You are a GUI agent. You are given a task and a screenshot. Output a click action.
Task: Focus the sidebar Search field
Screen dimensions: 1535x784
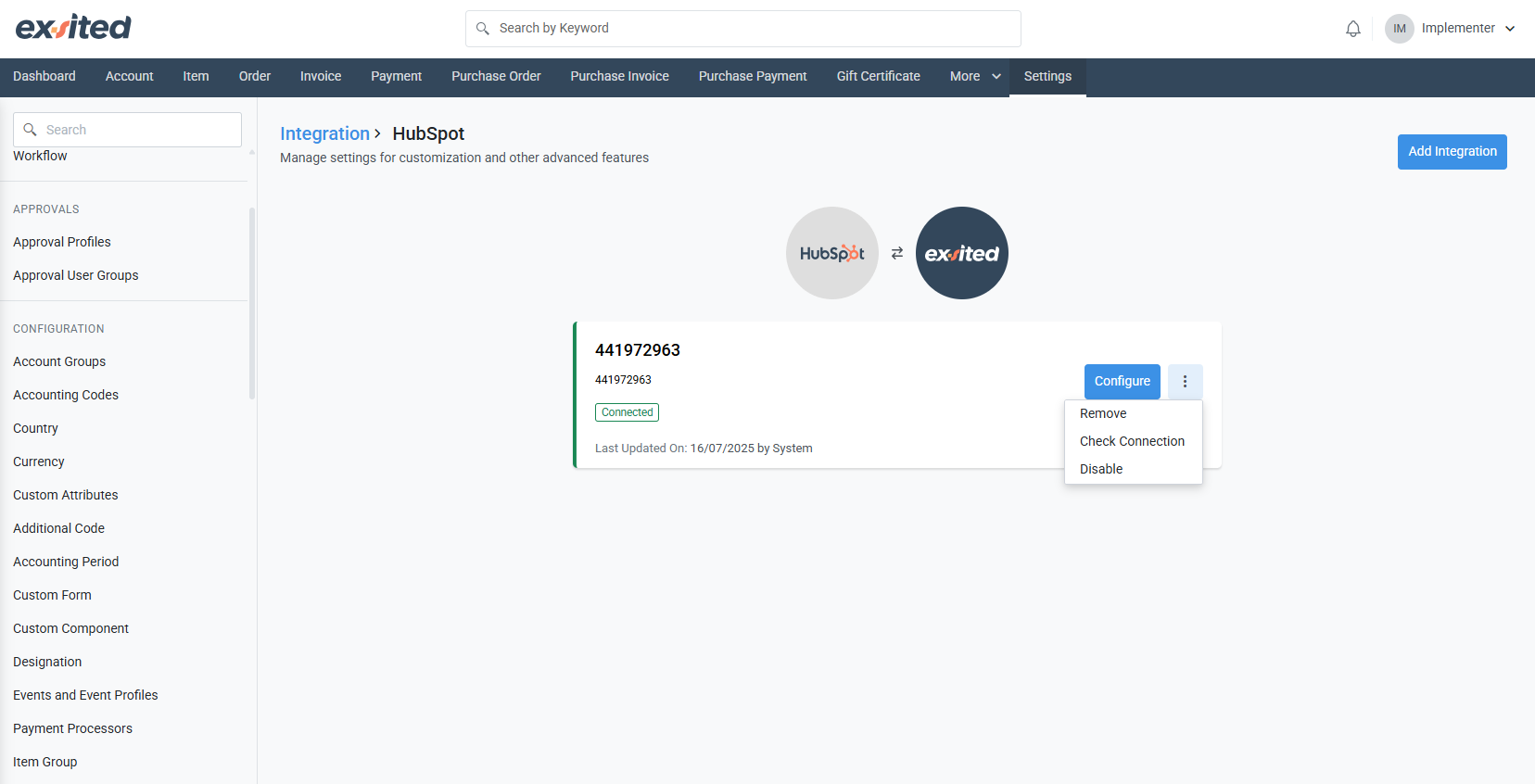127,130
